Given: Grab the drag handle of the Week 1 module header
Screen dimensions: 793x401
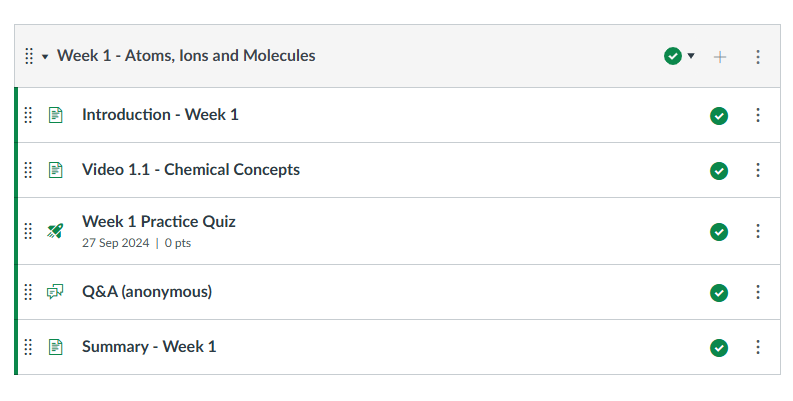Looking at the screenshot, I should pyautogui.click(x=29, y=56).
